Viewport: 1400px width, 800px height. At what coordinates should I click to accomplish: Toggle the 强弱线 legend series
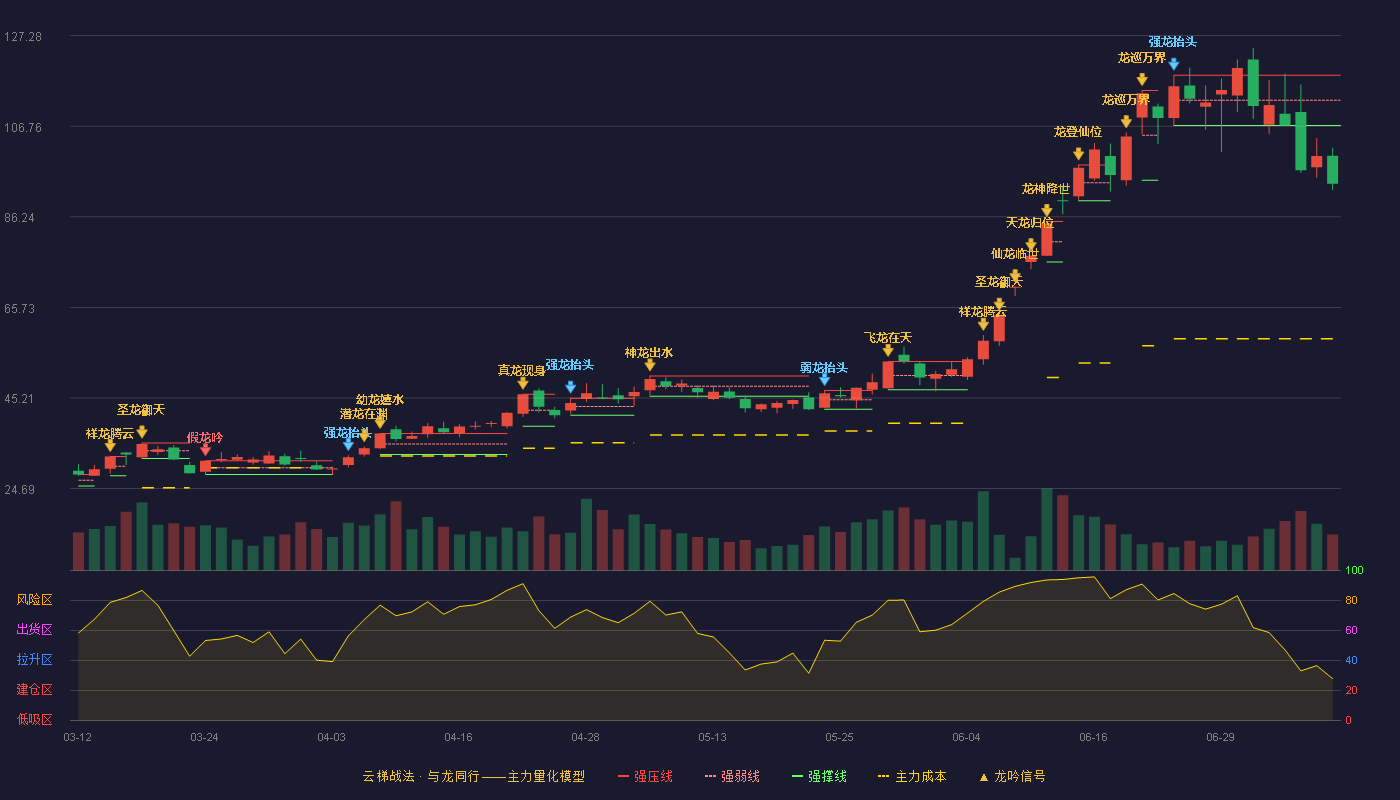point(732,776)
